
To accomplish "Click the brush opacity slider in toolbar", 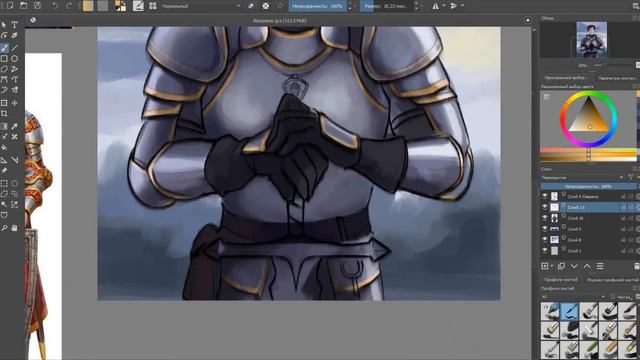I will pyautogui.click(x=318, y=6).
